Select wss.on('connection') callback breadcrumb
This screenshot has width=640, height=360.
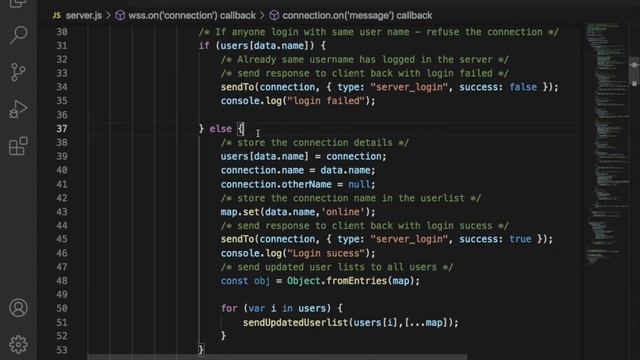click(x=192, y=16)
